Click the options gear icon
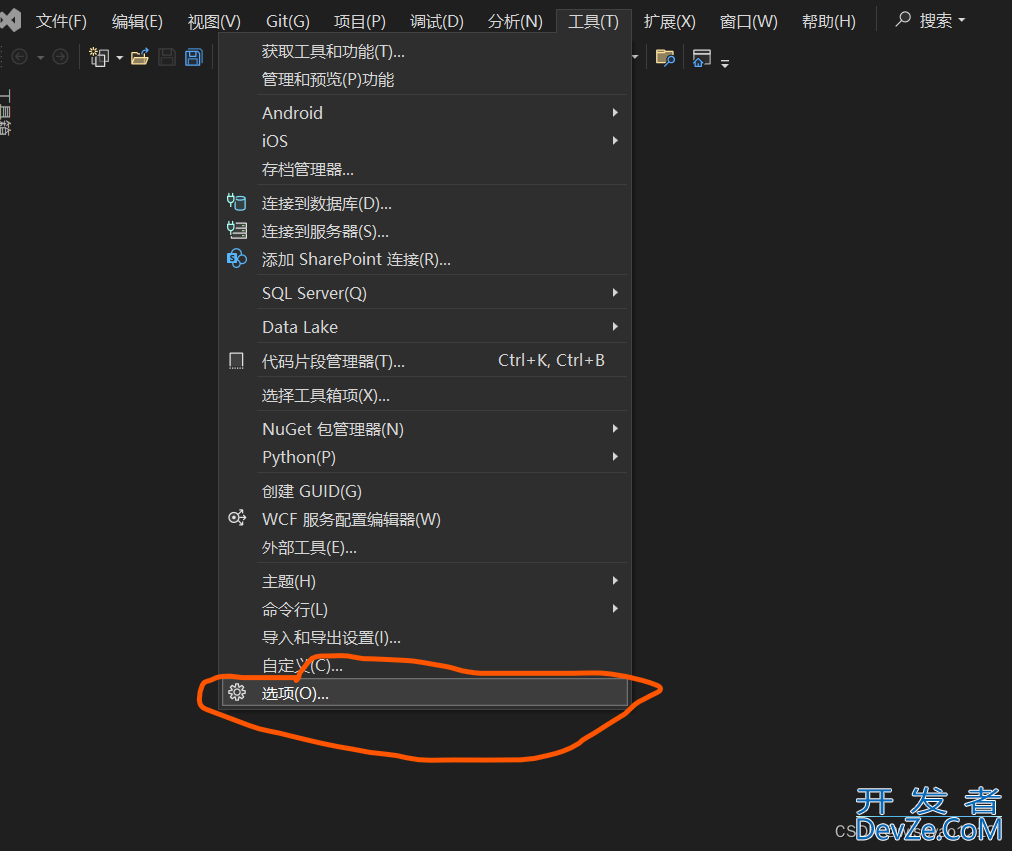This screenshot has height=851, width=1012. [237, 692]
